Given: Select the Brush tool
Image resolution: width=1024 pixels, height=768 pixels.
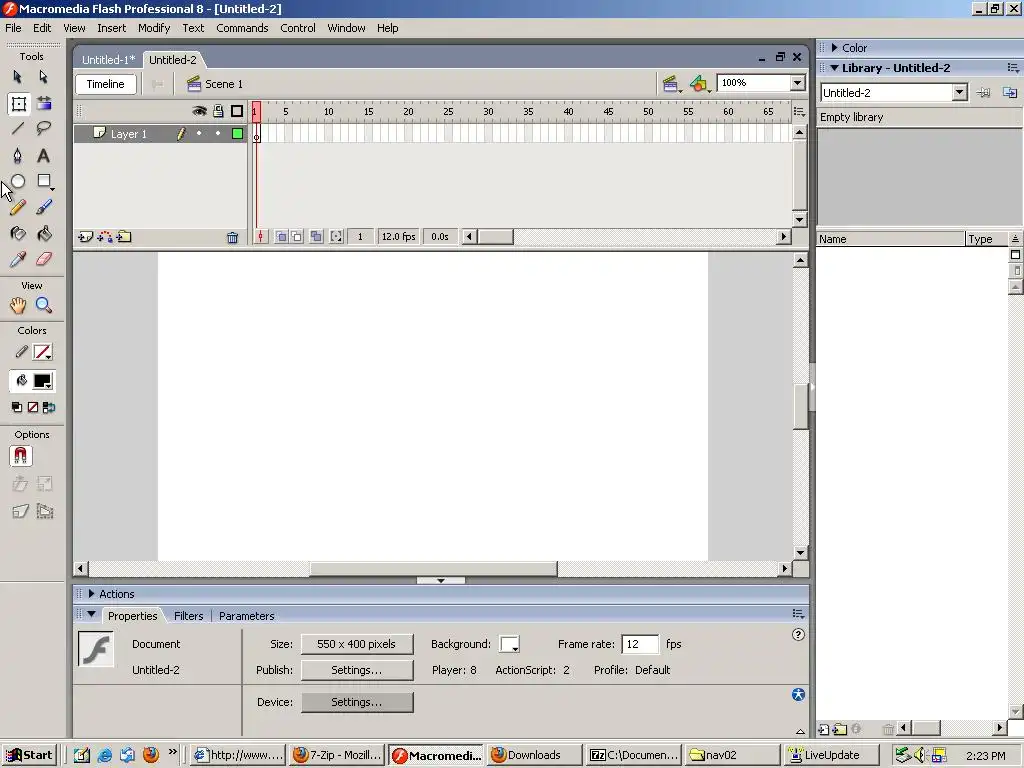Looking at the screenshot, I should pyautogui.click(x=44, y=207).
